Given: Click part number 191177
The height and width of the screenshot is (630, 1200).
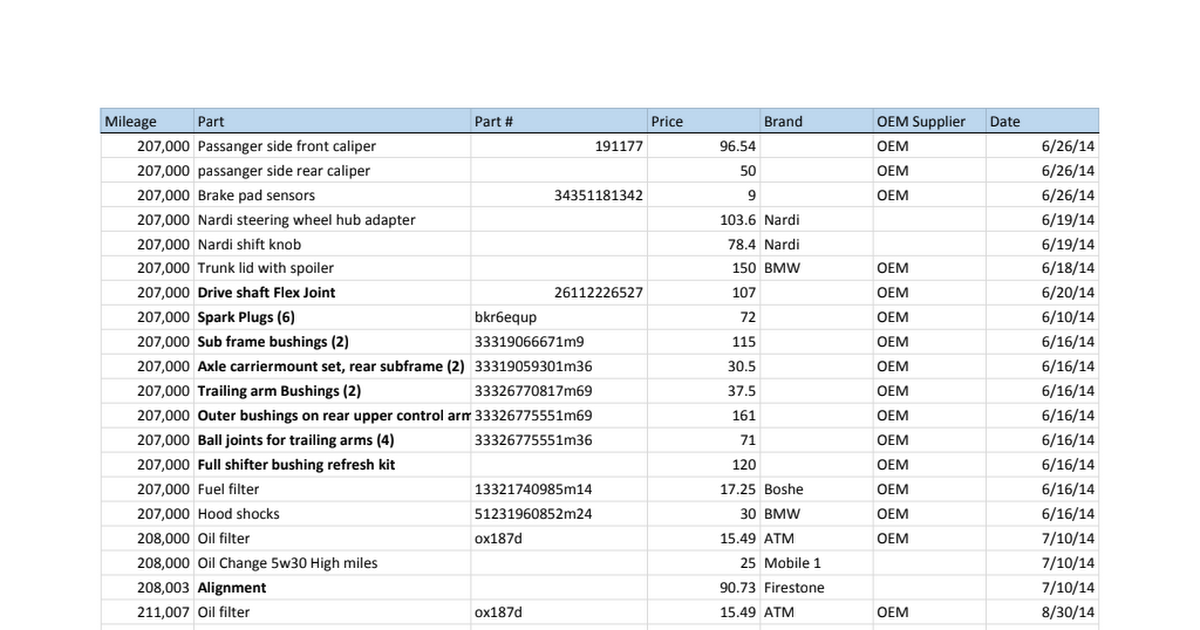Looking at the screenshot, I should [559, 146].
